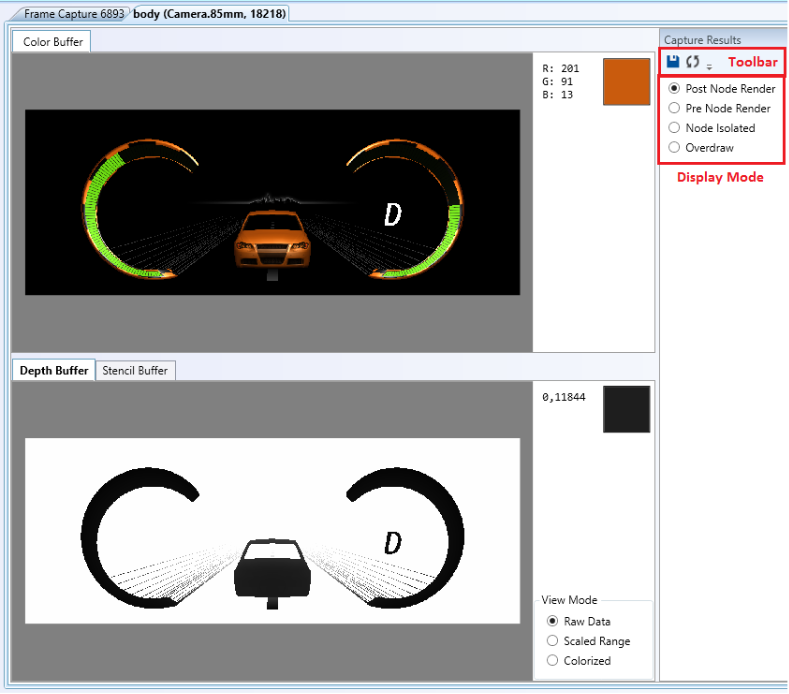Select Overdraw display mode
789x694 pixels.
(x=701, y=147)
